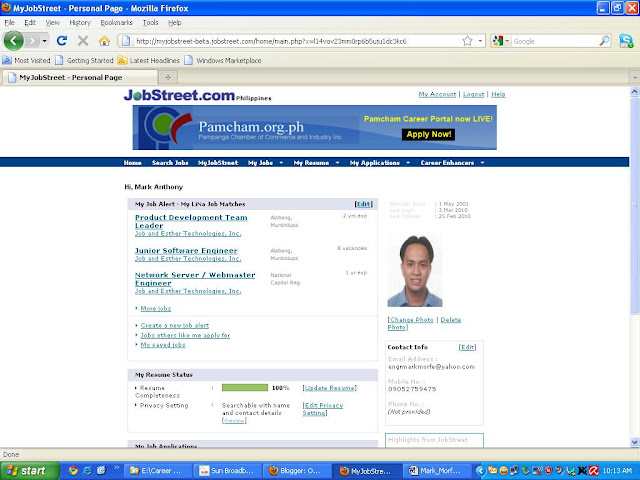Open My saved jobs link
The height and width of the screenshot is (480, 640).
coord(163,345)
